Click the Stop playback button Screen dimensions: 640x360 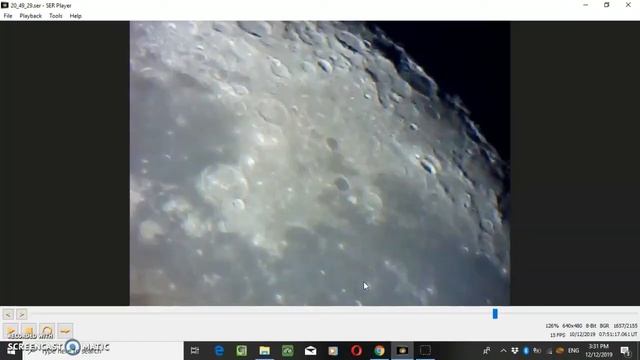click(x=29, y=331)
